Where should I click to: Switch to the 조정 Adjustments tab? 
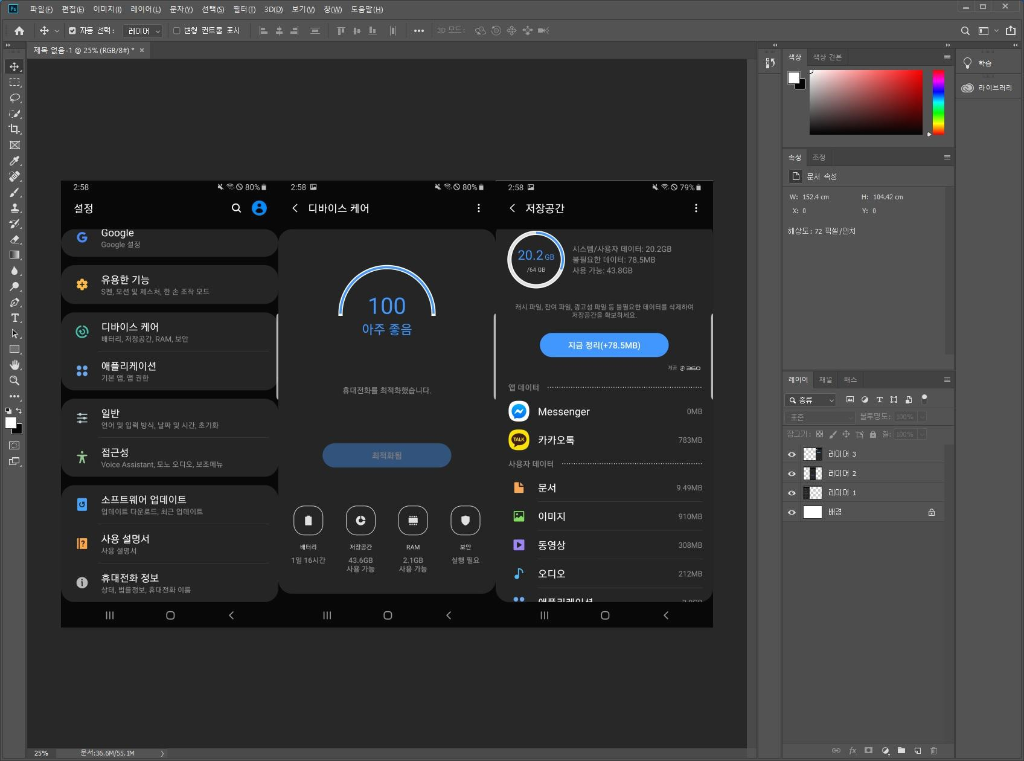point(818,157)
